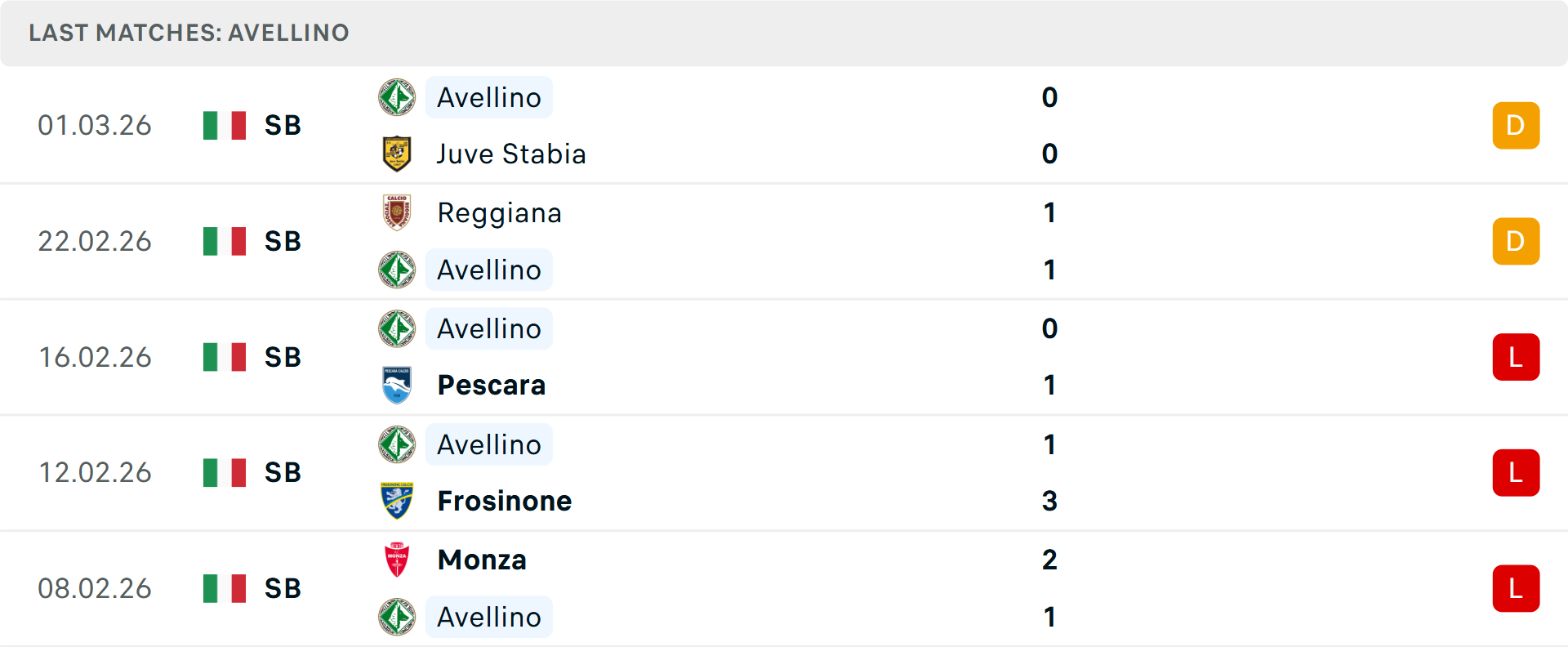Click draw badge for 01.03.26 match

click(1515, 126)
